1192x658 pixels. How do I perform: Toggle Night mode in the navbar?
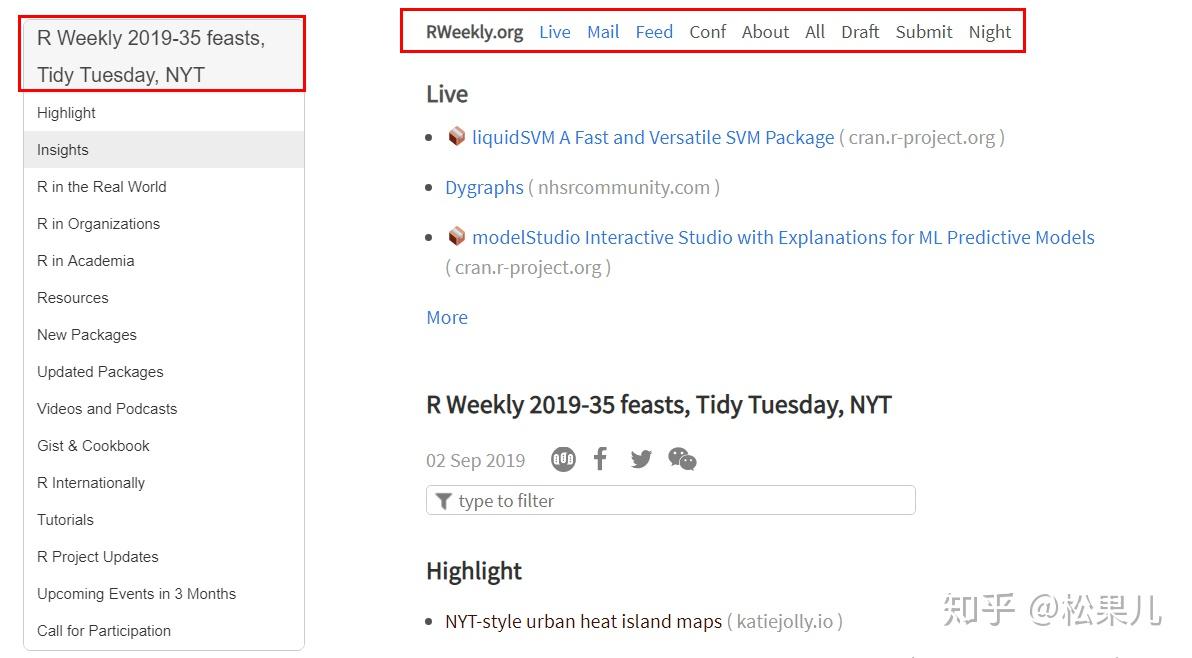(x=989, y=32)
